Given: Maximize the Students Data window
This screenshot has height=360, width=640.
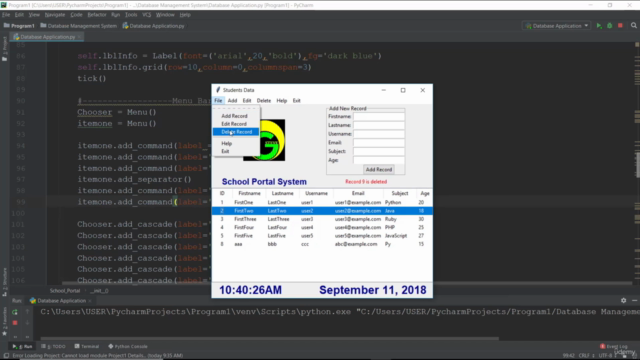Looking at the screenshot, I should [x=403, y=90].
